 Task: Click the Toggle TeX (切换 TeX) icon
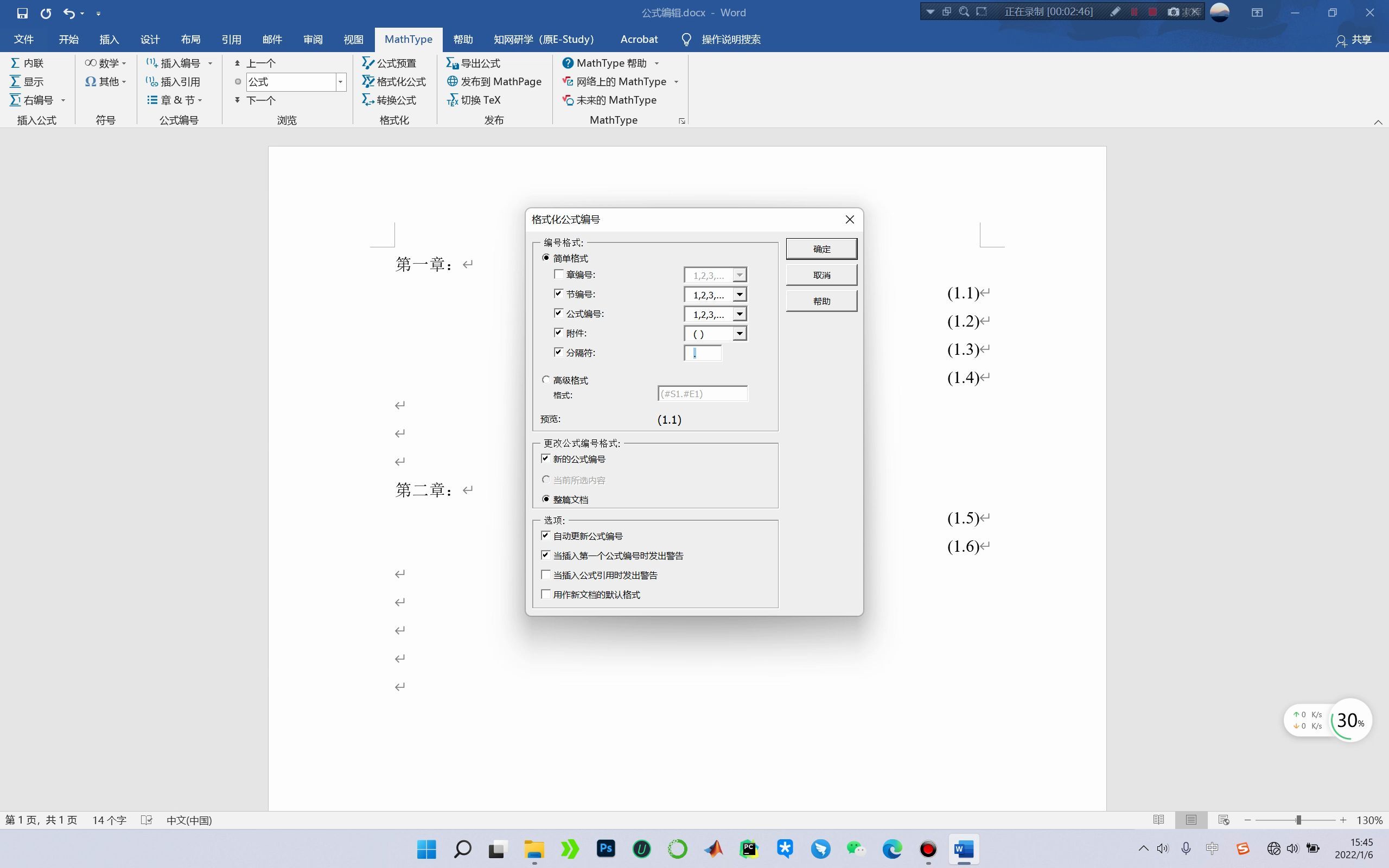tap(453, 100)
